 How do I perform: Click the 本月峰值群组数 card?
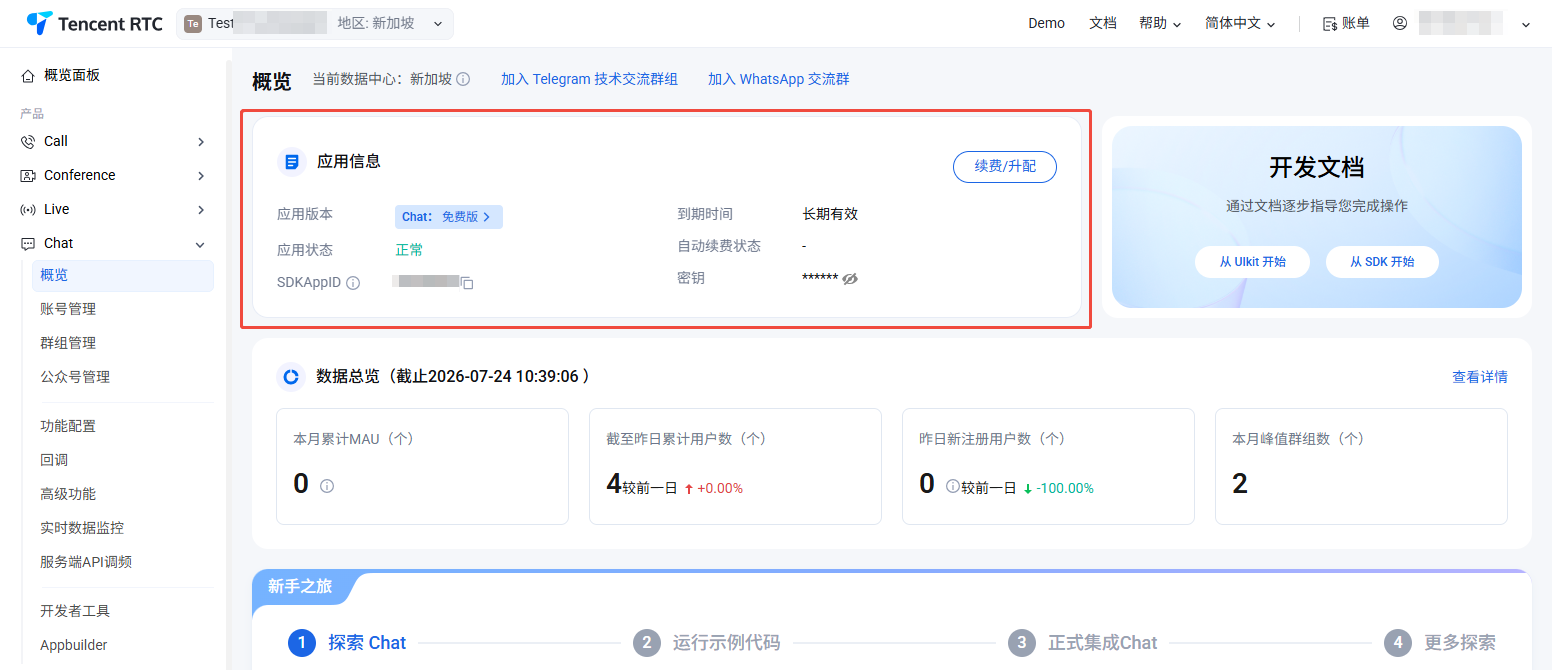pos(1361,466)
